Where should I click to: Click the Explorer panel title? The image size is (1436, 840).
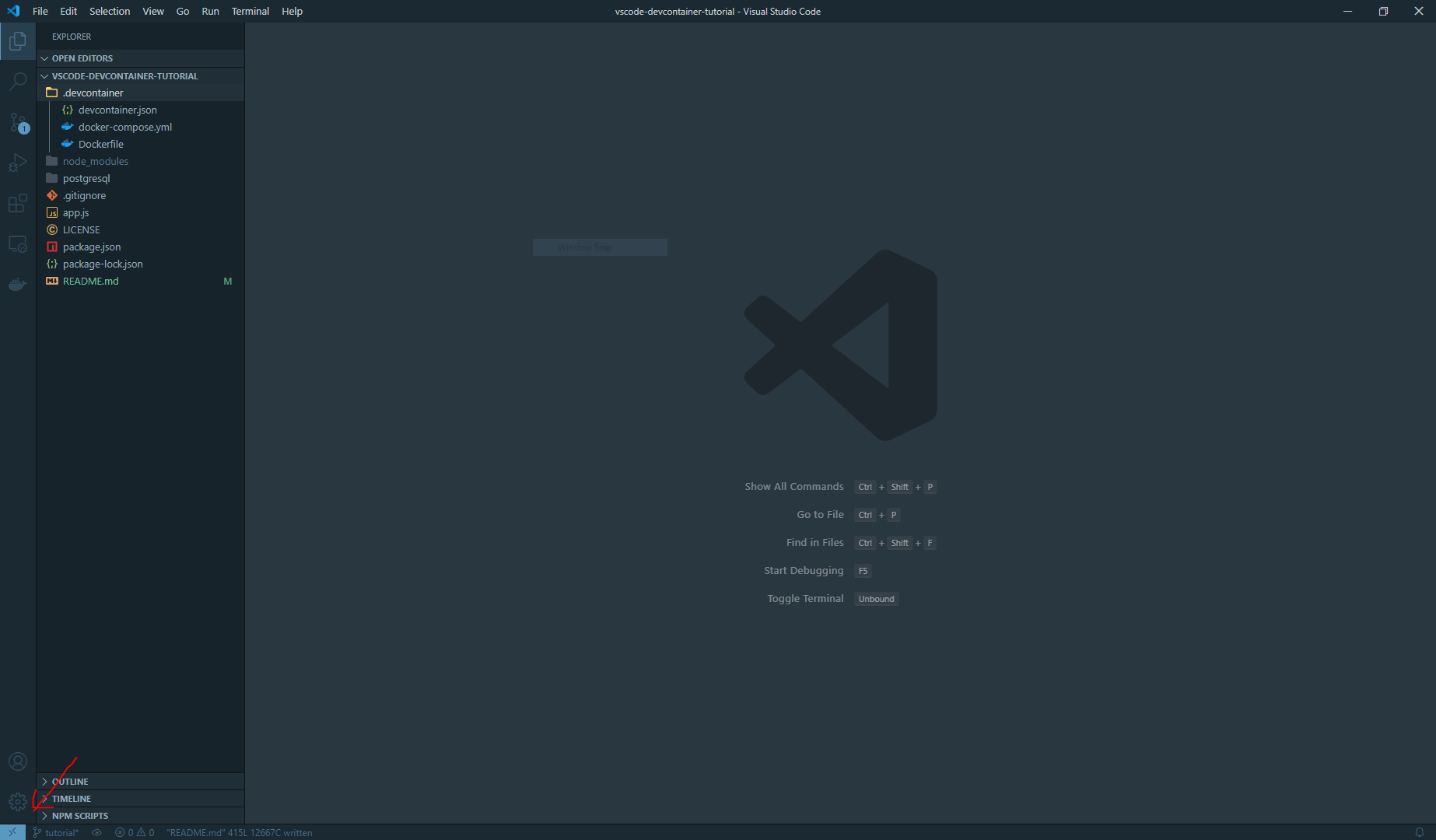pyautogui.click(x=72, y=37)
